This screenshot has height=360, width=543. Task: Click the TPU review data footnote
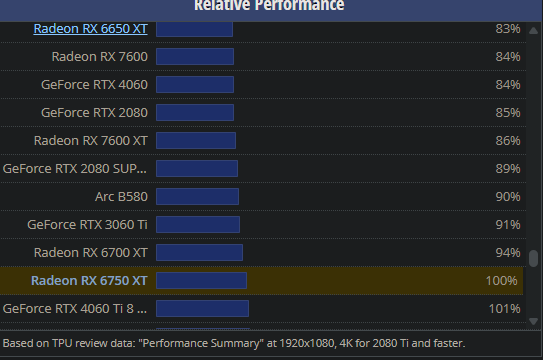click(x=234, y=343)
